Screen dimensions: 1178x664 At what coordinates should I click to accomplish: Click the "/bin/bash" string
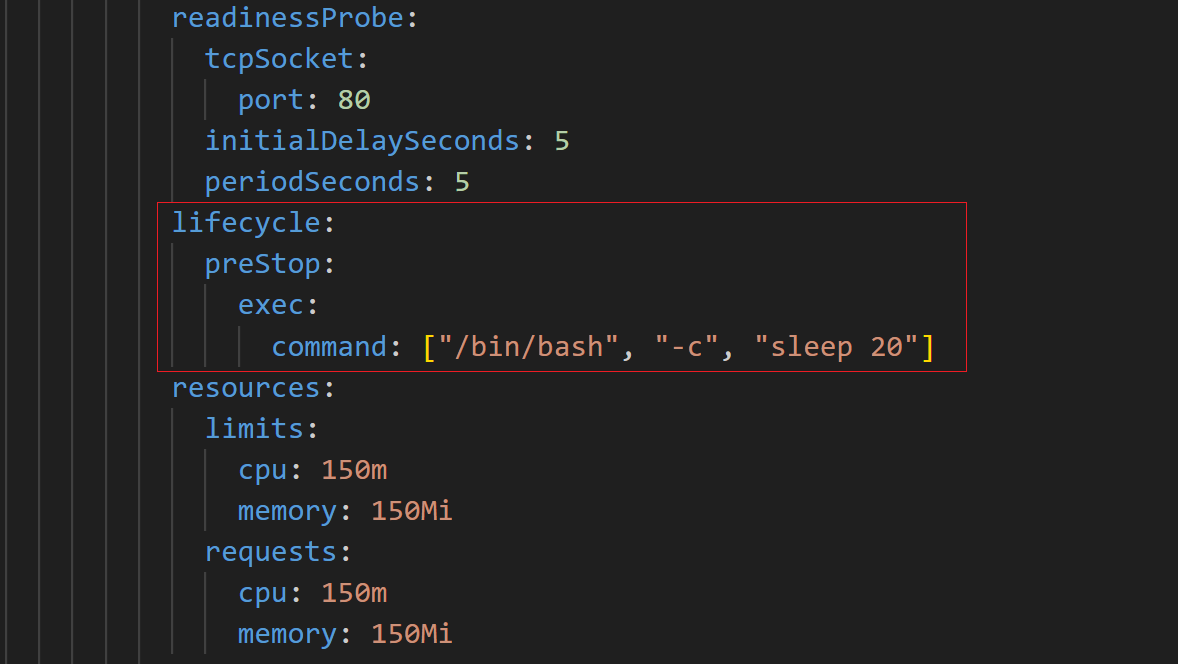[528, 347]
